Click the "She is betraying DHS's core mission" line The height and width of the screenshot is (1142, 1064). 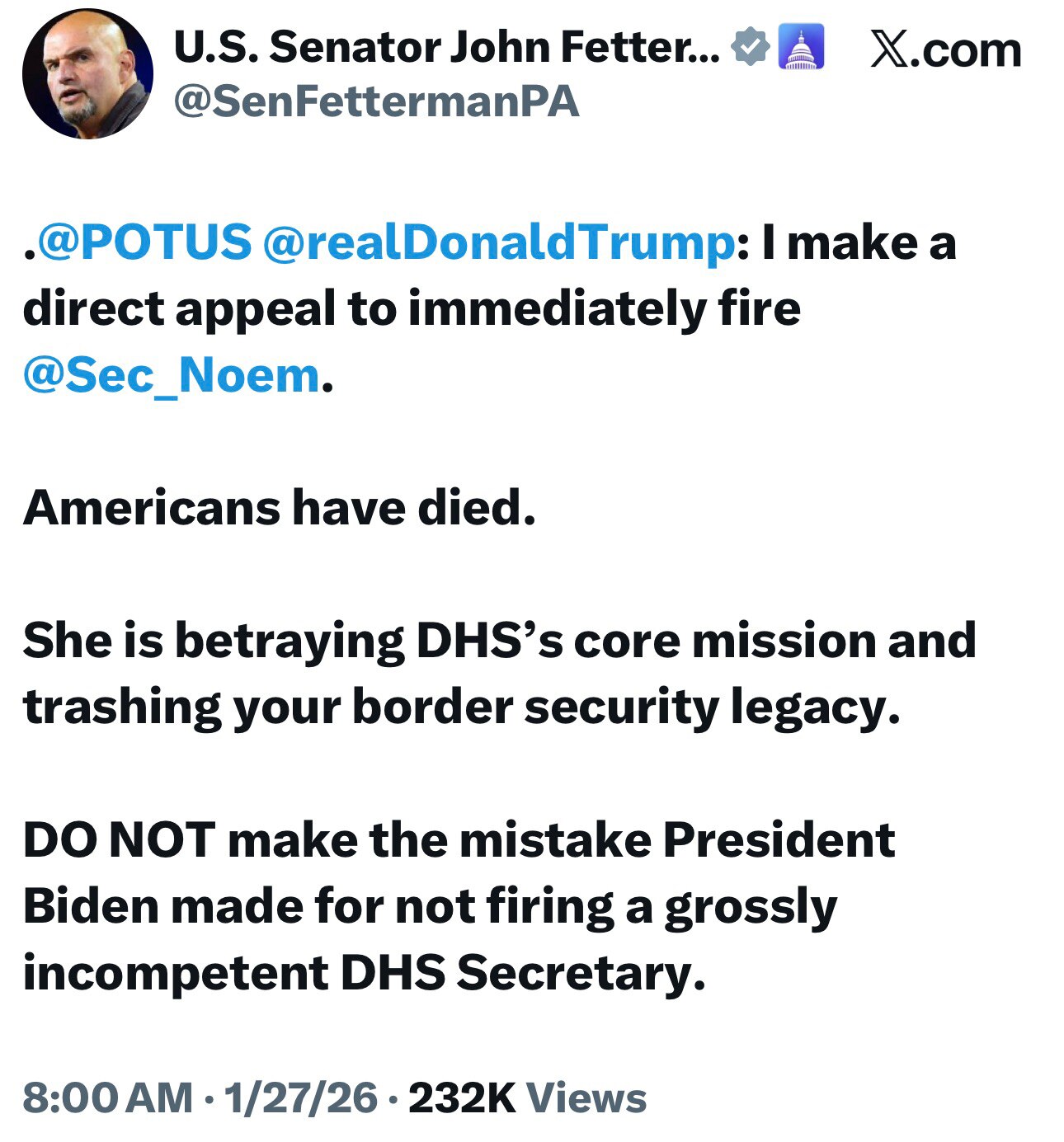tap(499, 641)
